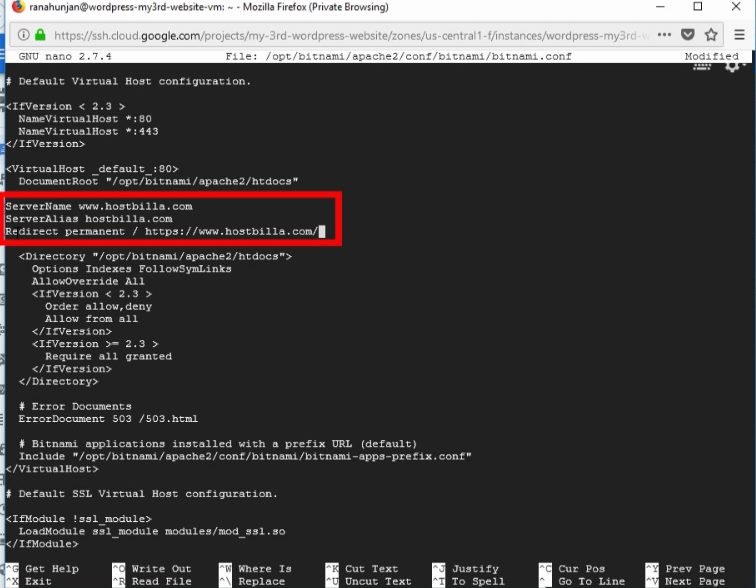Click the Cut Text shortcut label
The height and width of the screenshot is (588, 756).
(x=371, y=569)
